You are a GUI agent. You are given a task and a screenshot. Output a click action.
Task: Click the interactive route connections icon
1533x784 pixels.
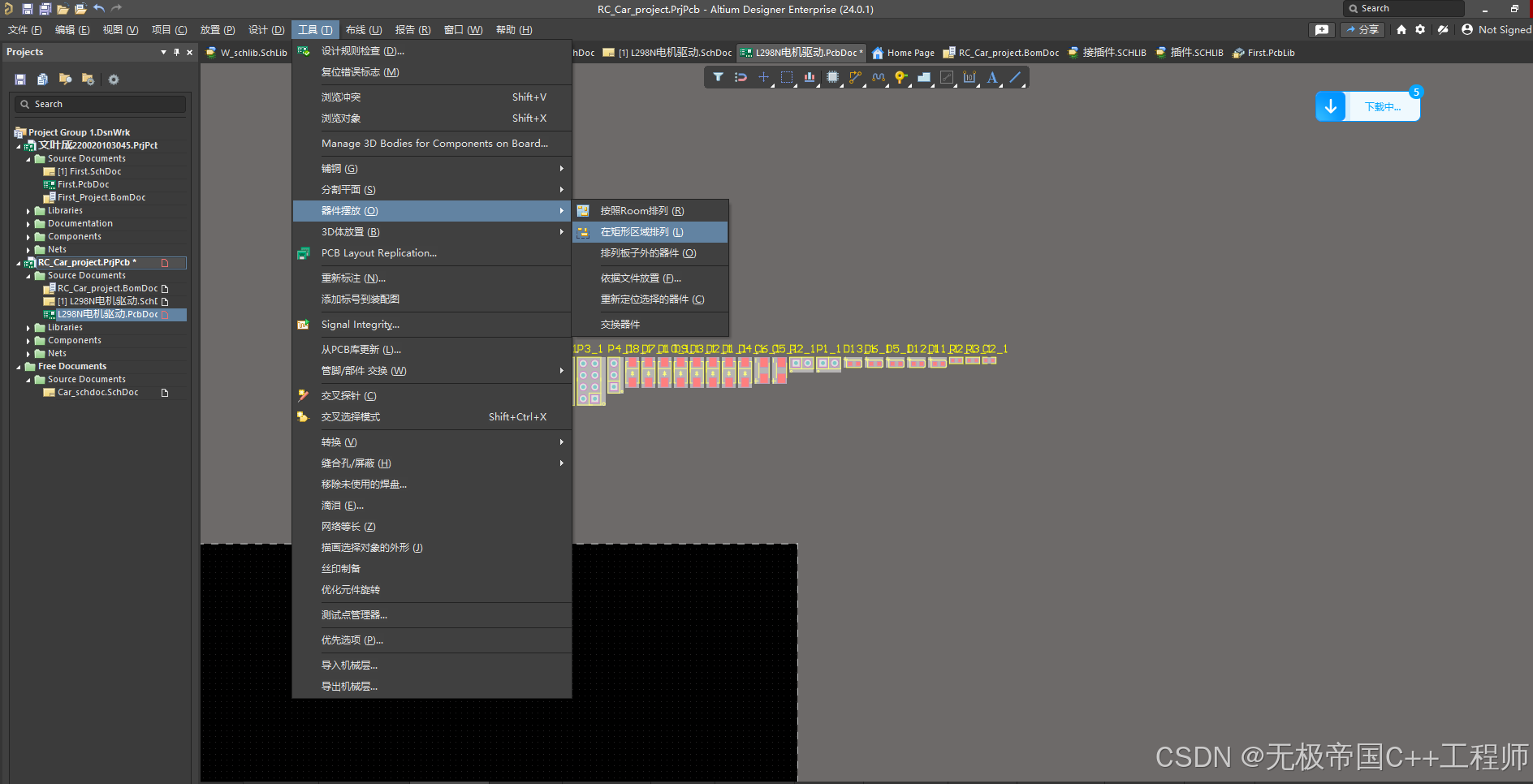click(x=855, y=77)
